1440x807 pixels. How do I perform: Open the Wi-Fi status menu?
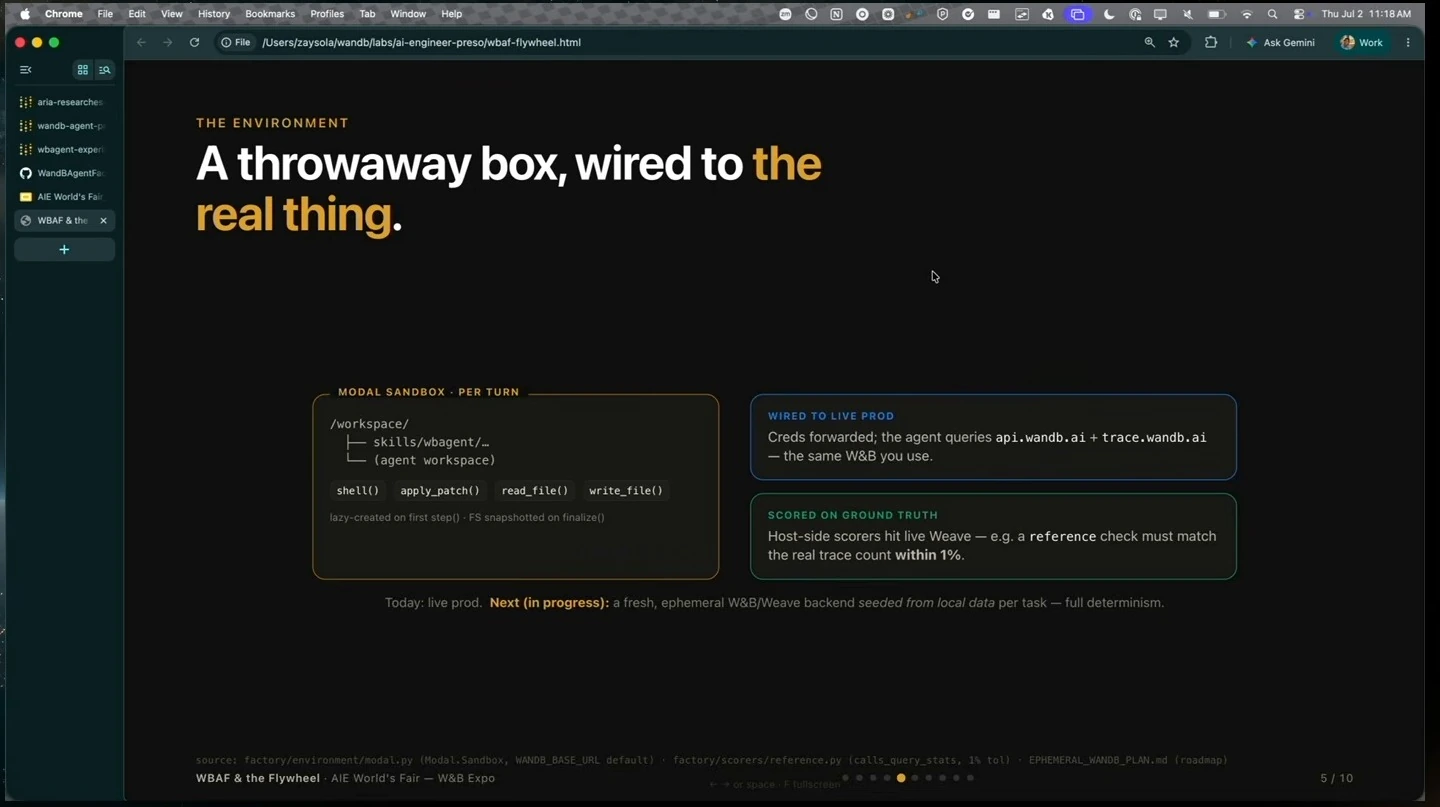[x=1247, y=14]
